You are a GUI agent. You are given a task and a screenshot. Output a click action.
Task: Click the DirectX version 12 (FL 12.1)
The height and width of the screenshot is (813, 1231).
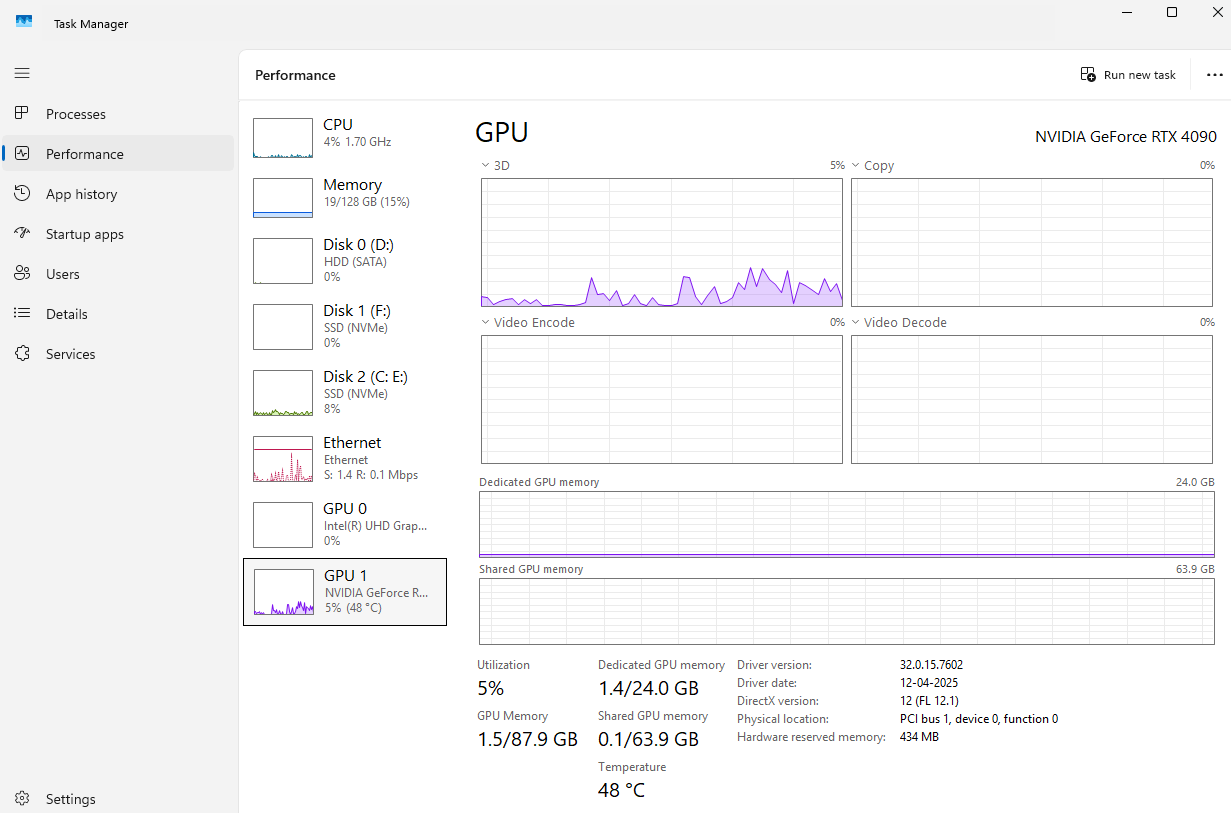(929, 701)
